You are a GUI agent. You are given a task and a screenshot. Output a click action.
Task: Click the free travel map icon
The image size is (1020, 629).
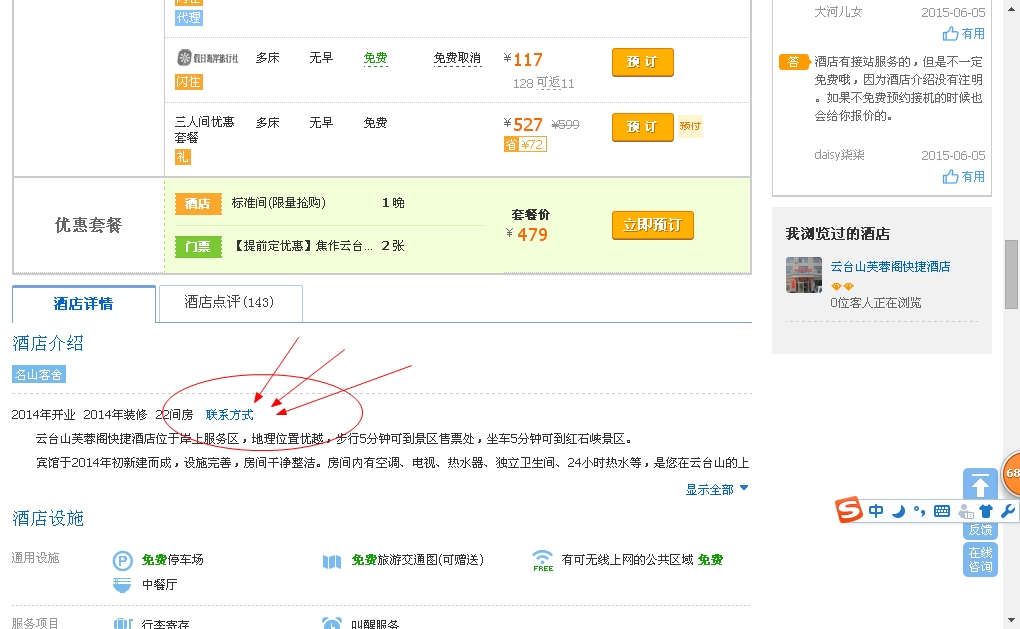point(332,561)
